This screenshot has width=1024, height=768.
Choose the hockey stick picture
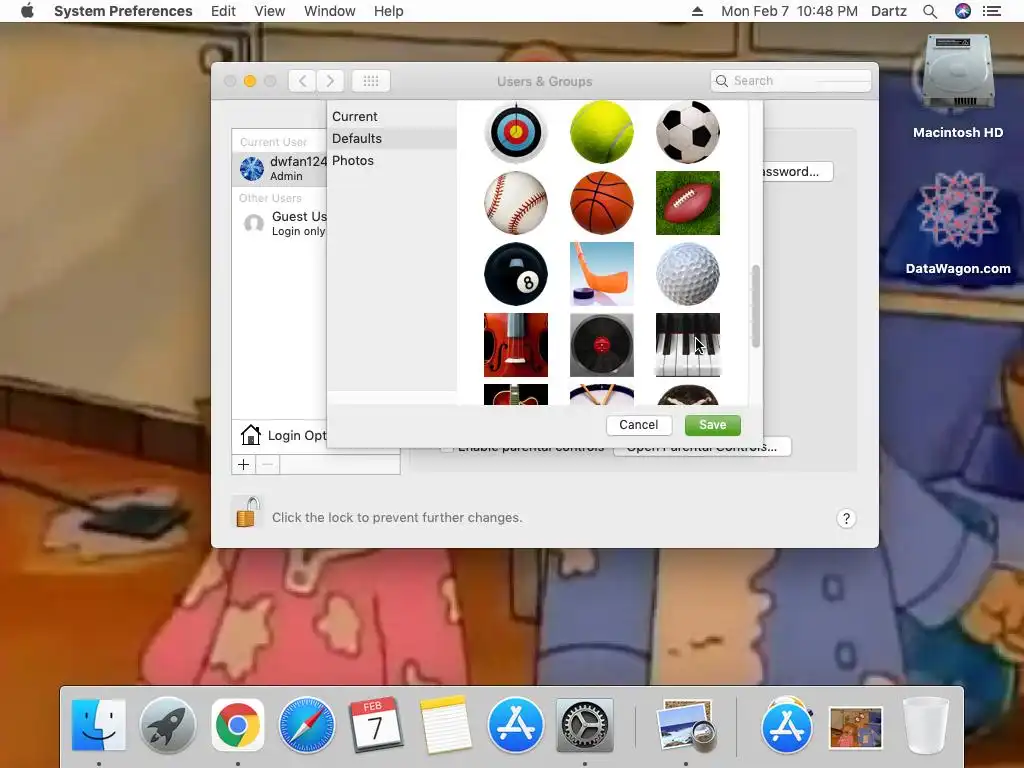point(601,274)
